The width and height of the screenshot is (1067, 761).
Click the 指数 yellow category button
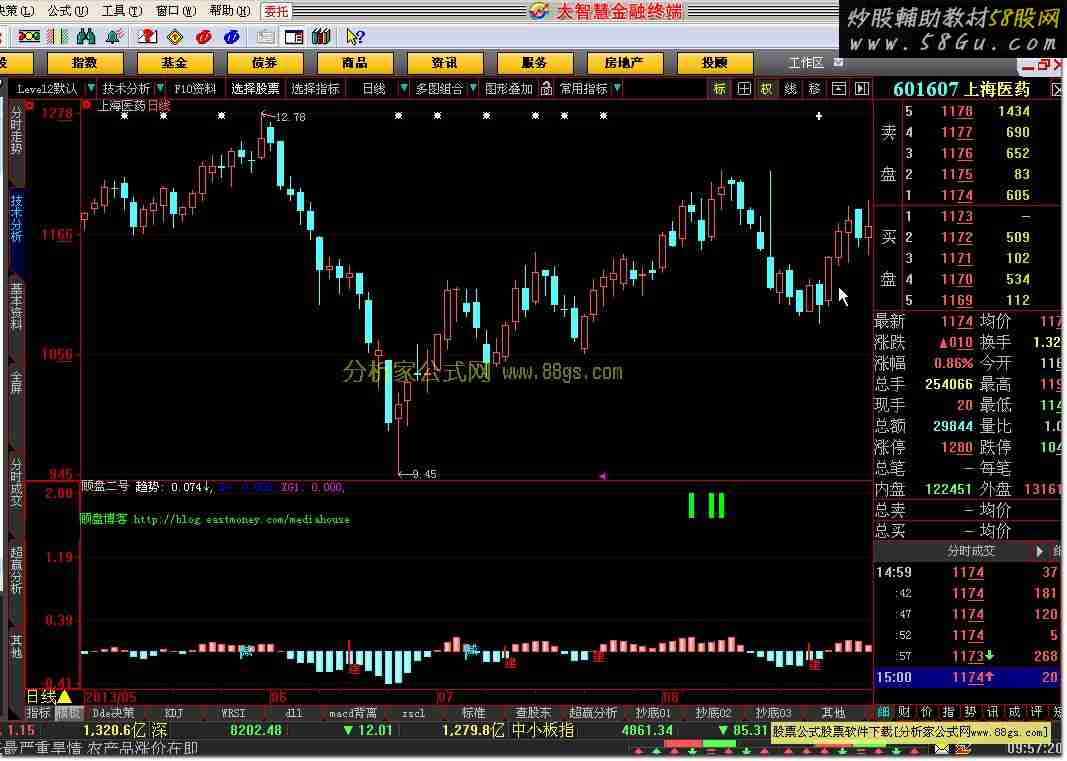point(84,63)
